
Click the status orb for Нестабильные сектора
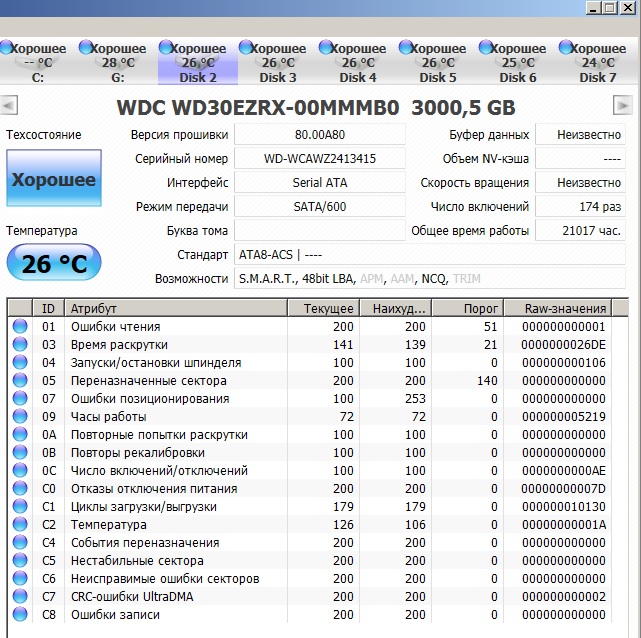tap(20, 561)
